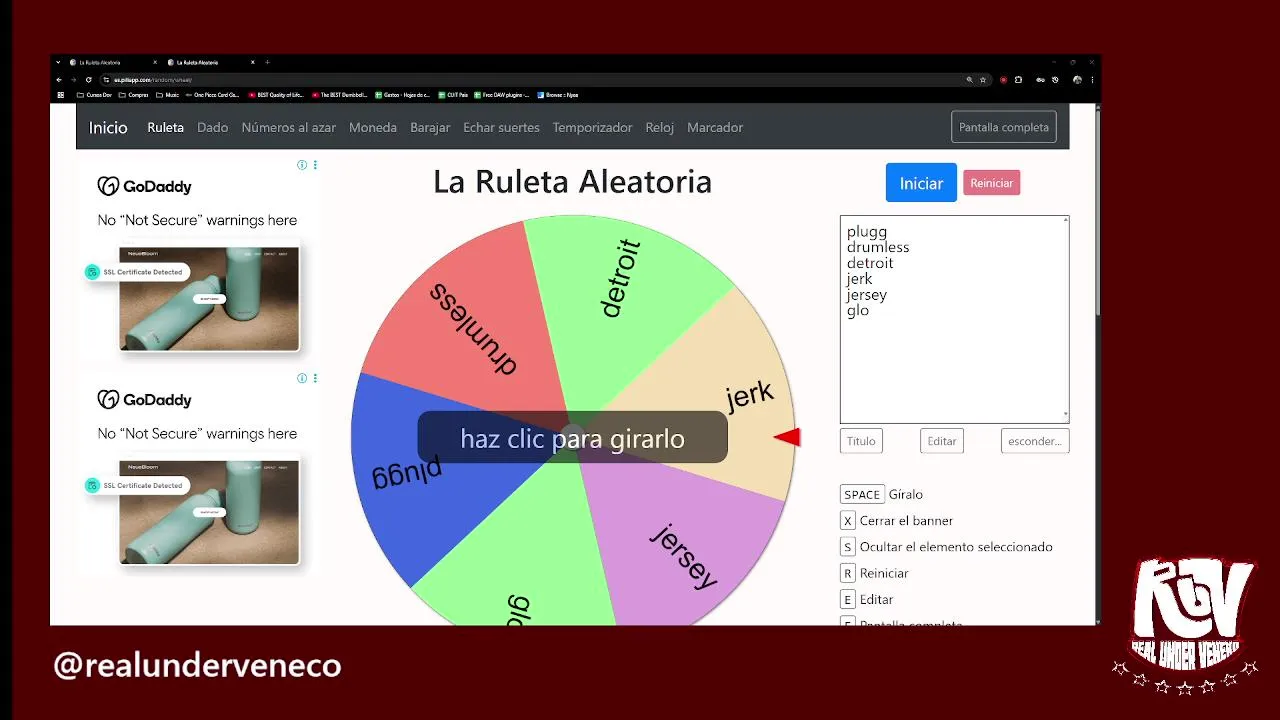Go back with the browser back arrow

(x=59, y=79)
